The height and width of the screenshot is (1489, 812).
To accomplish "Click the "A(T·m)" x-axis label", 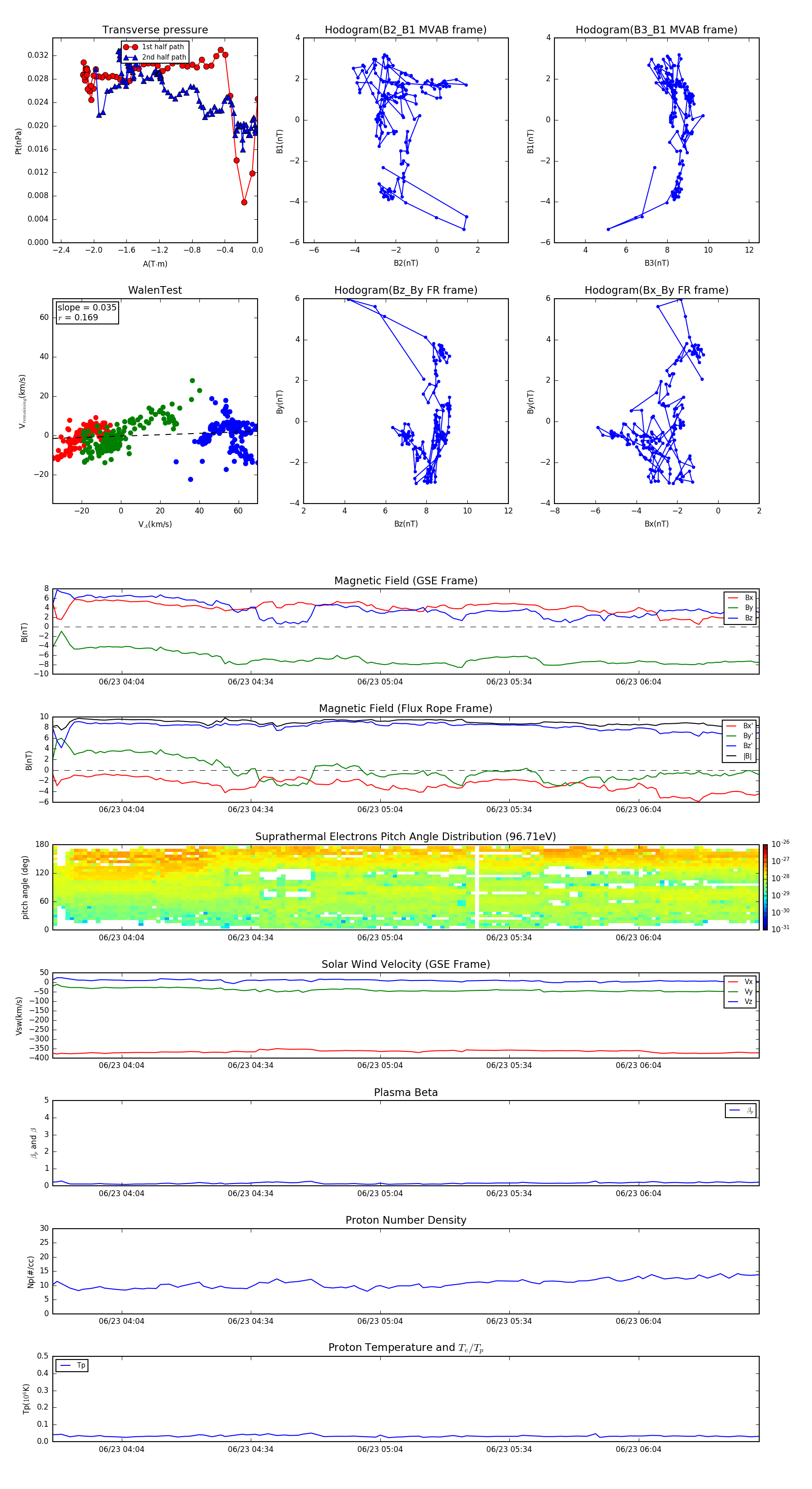I will coord(155,264).
